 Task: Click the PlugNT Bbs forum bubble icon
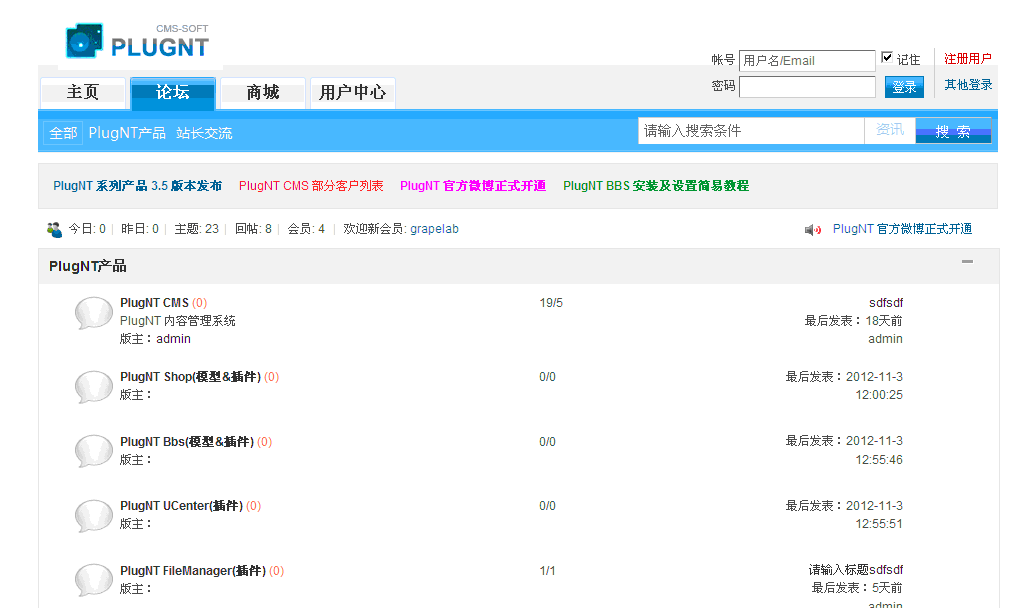[92, 451]
